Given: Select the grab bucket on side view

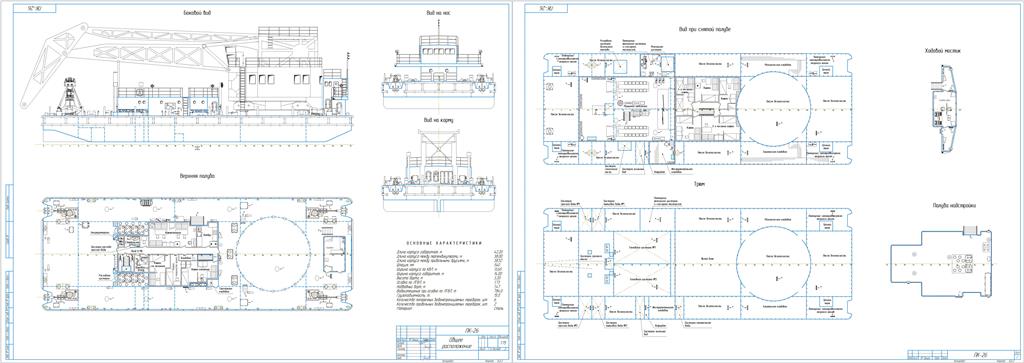Looking at the screenshot, I should point(68,97).
